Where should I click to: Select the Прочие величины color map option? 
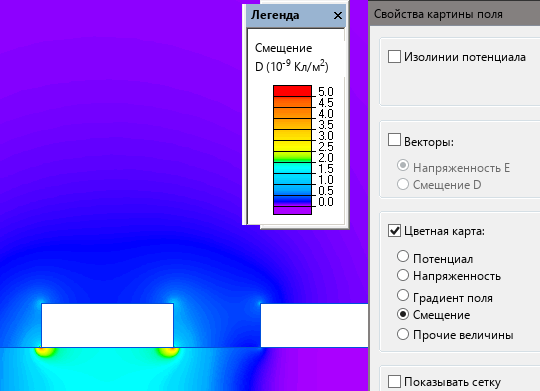(403, 334)
